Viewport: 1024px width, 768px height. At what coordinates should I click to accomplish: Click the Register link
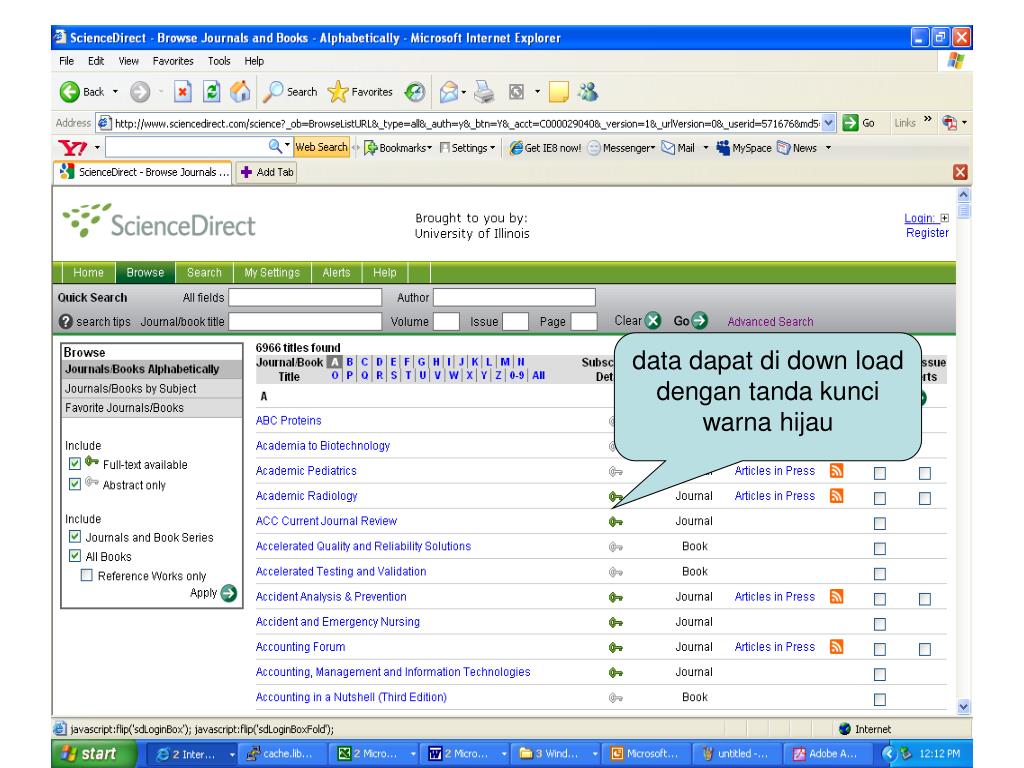click(927, 233)
